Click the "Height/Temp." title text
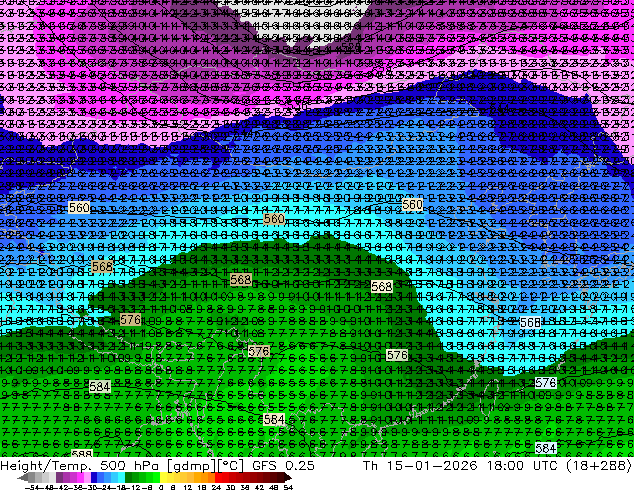Screen dimensions: 634x490 pyautogui.click(x=46, y=465)
